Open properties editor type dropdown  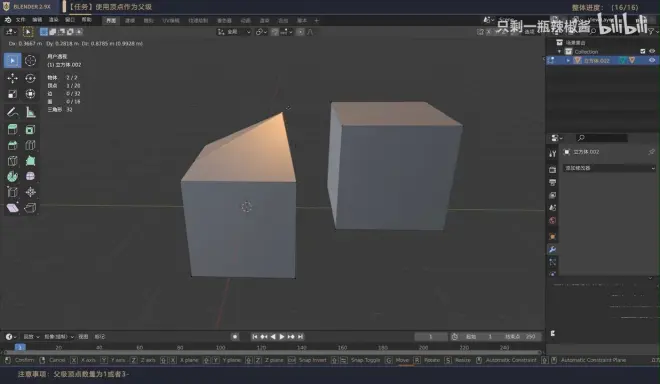click(x=557, y=138)
